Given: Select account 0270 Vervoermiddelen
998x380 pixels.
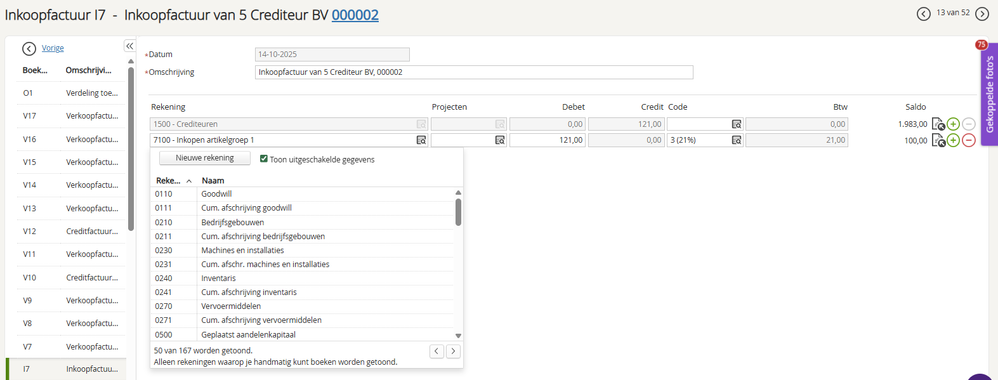Looking at the screenshot, I should [302, 306].
